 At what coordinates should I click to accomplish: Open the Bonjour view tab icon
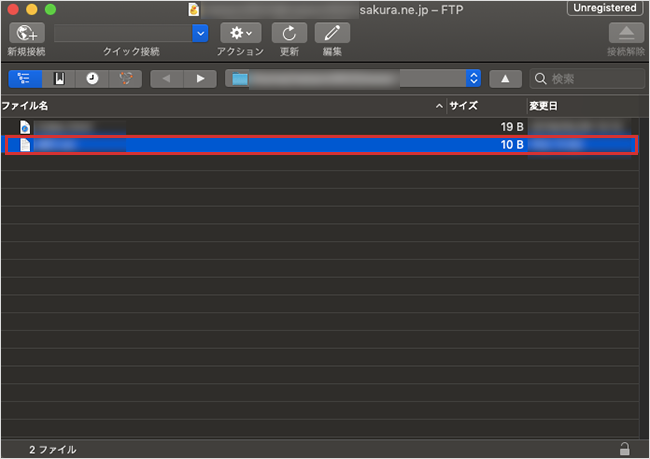[125, 78]
